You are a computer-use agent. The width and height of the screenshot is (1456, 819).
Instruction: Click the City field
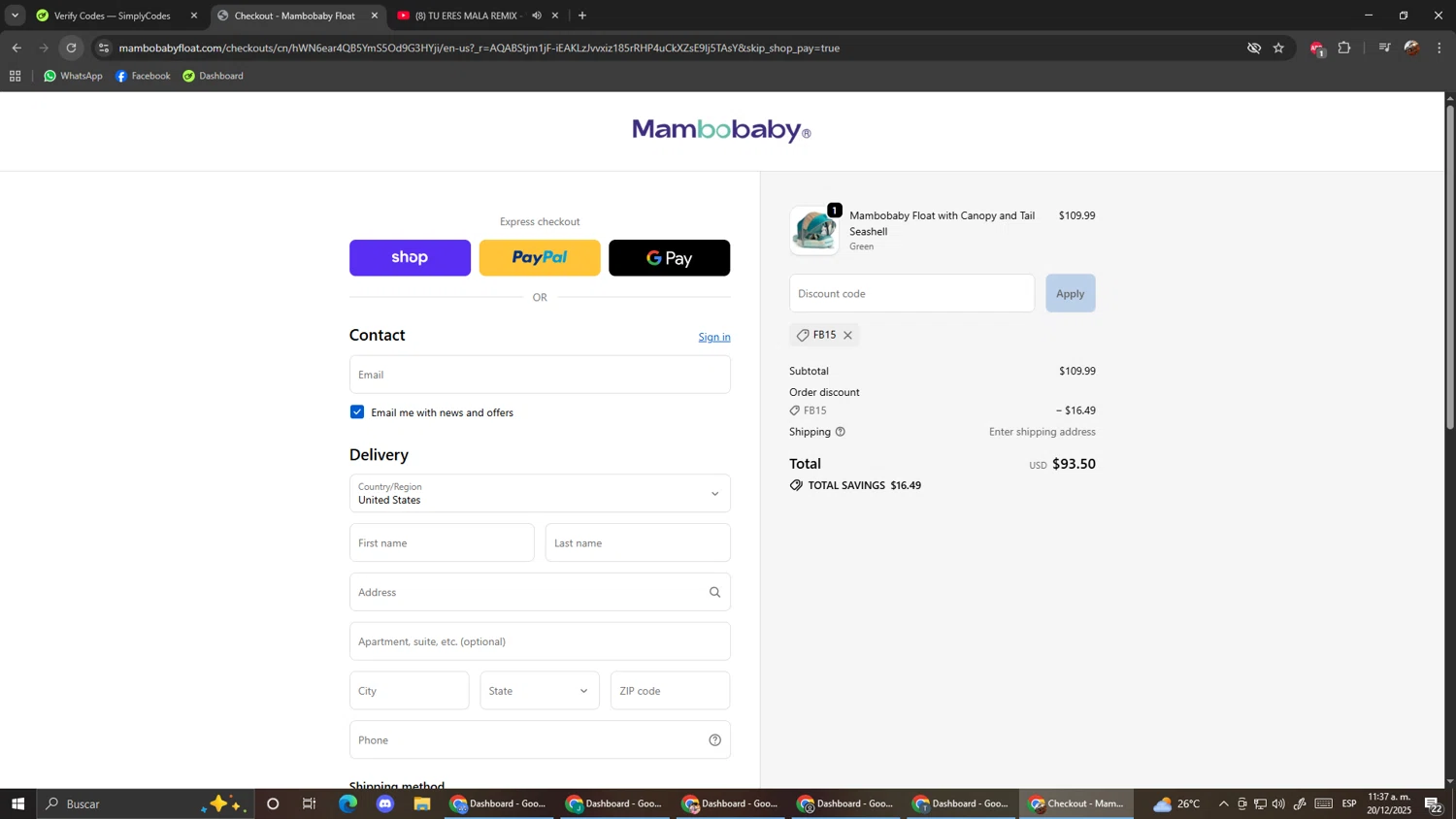pos(409,691)
